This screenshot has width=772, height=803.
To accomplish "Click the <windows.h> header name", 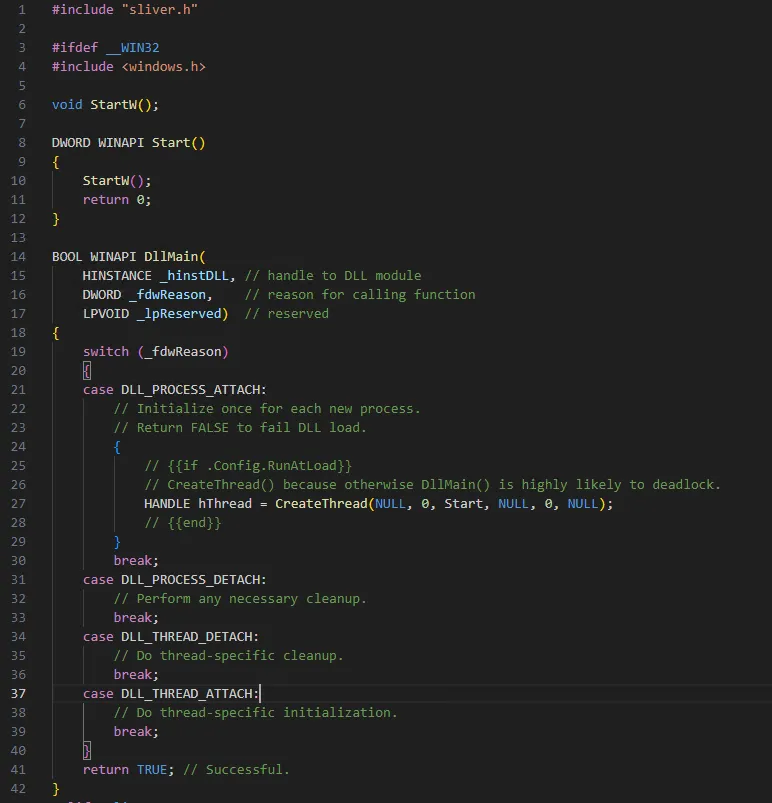I will [x=163, y=67].
